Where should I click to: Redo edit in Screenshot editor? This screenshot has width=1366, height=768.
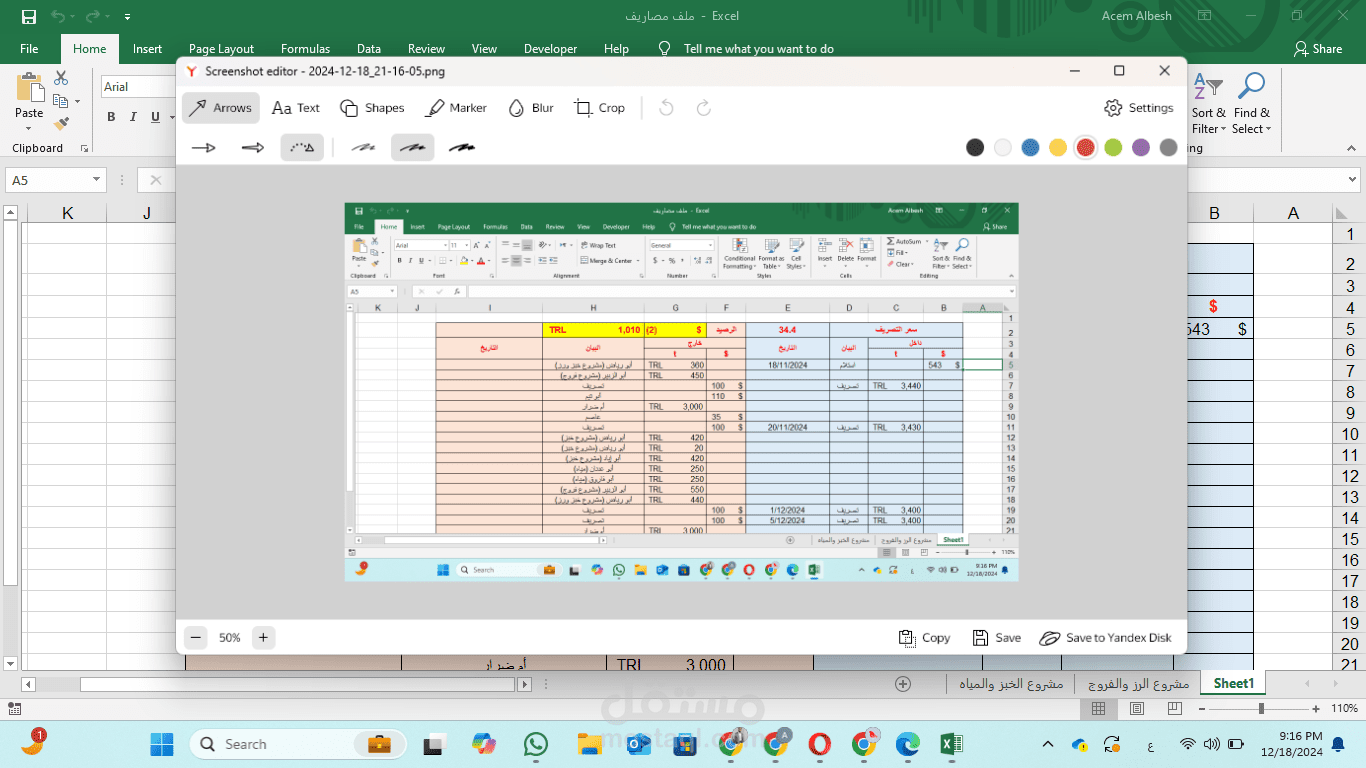703,108
